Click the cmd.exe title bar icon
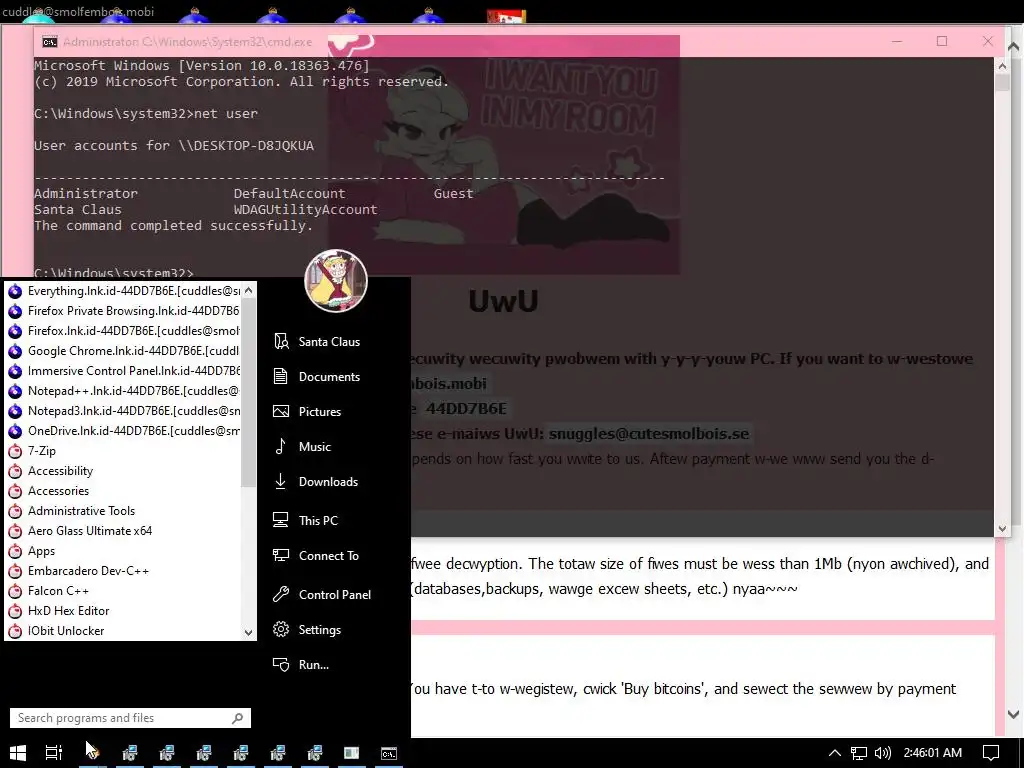The width and height of the screenshot is (1024, 768). tap(50, 42)
